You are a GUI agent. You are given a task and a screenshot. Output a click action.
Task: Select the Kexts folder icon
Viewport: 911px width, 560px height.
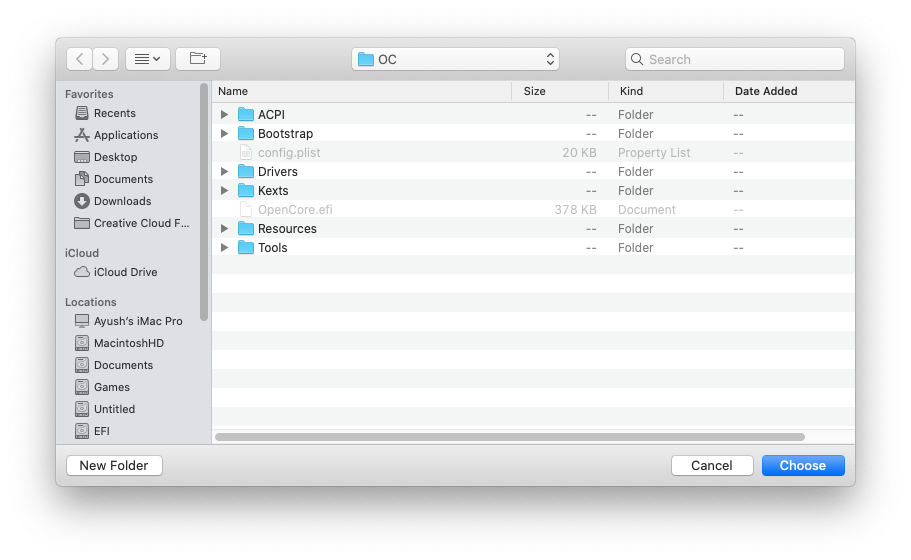click(246, 191)
